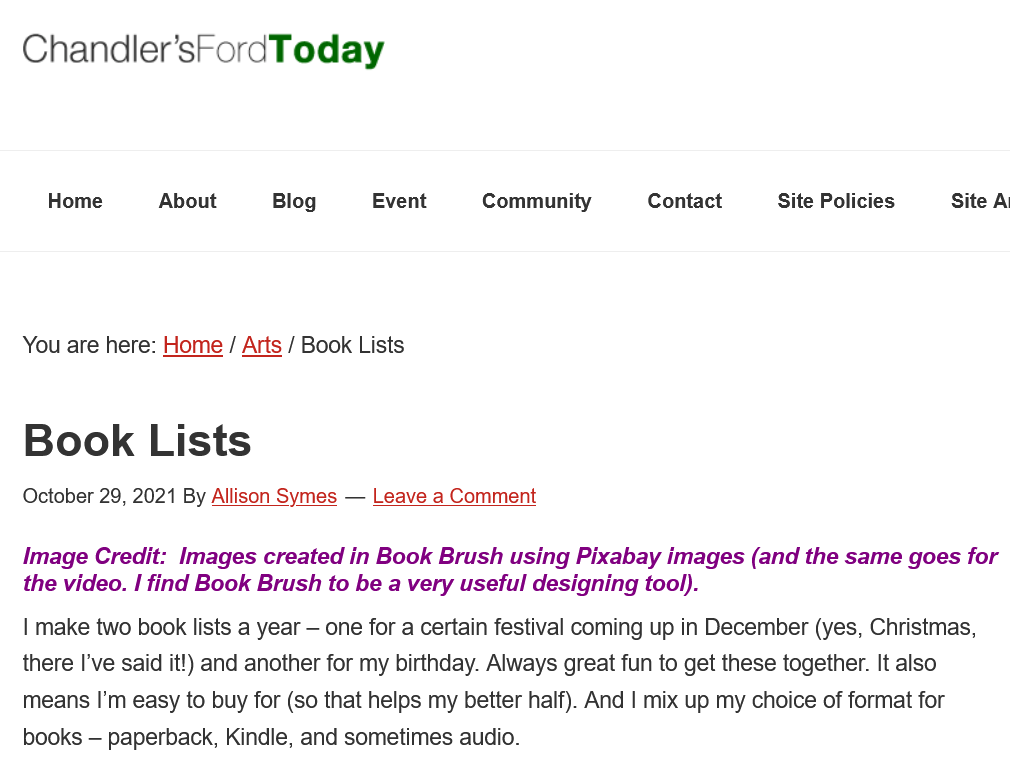Viewport: 1010px width, 768px height.
Task: Open the Community menu item
Action: 536,201
